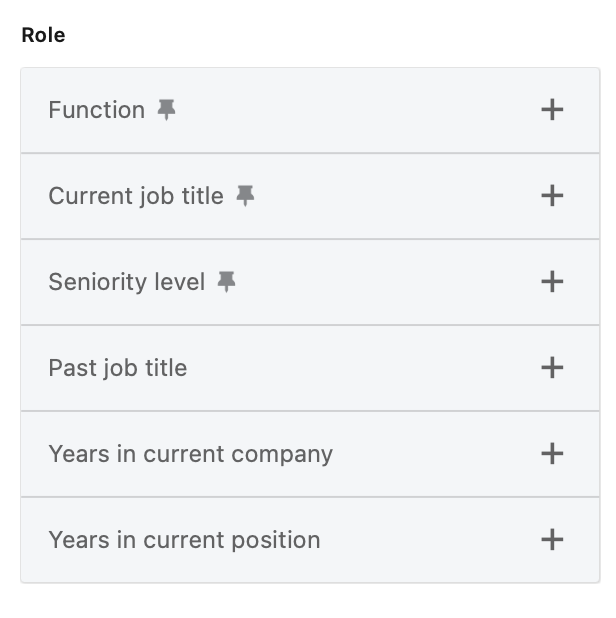Click plus icon for Years in current position
The width and height of the screenshot is (616, 618).
(552, 540)
